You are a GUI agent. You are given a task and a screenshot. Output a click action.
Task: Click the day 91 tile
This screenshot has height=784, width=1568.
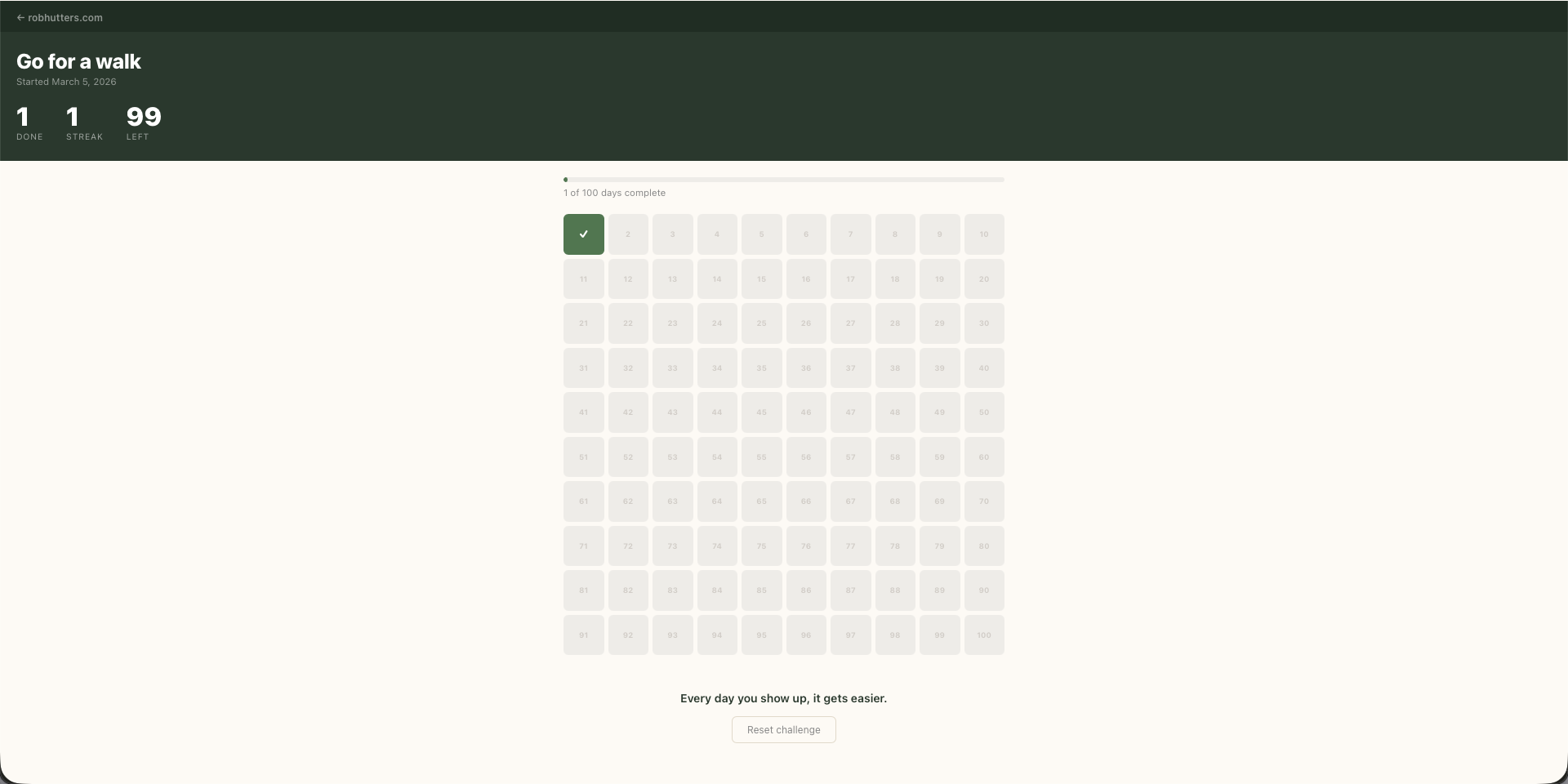[583, 635]
